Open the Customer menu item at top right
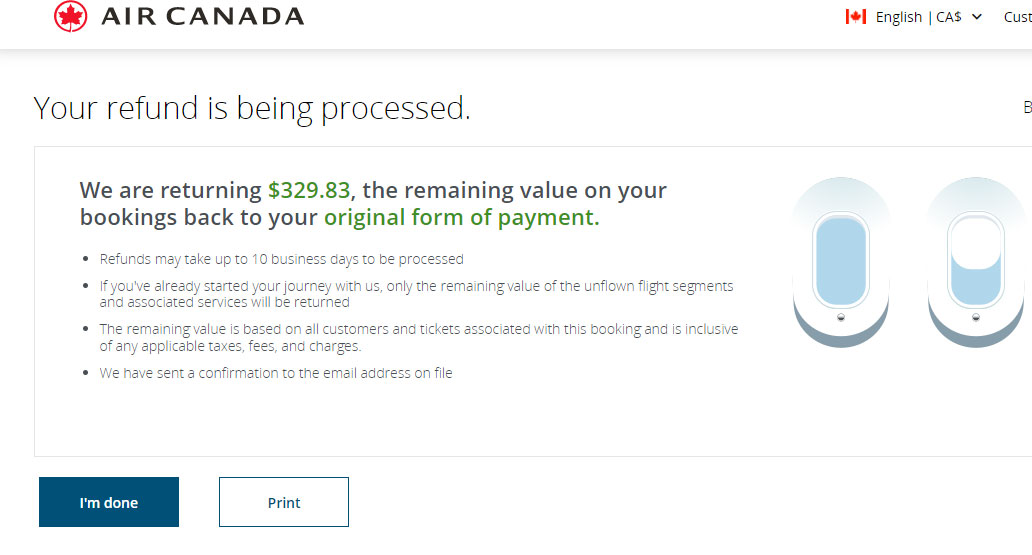Screen dimensions: 1032x555 [1018, 17]
